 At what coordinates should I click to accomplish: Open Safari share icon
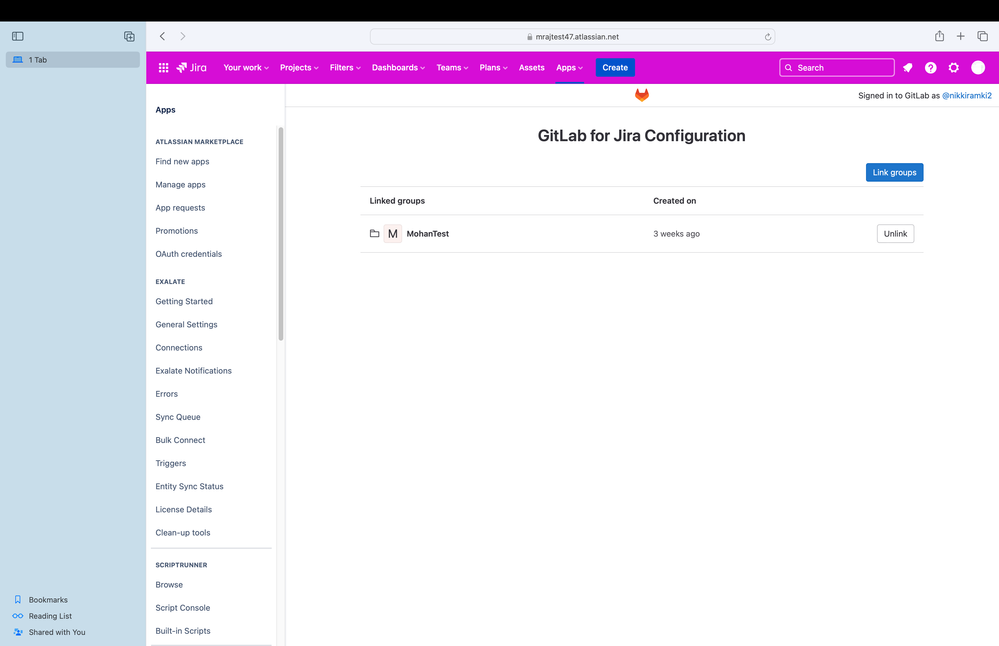939,36
